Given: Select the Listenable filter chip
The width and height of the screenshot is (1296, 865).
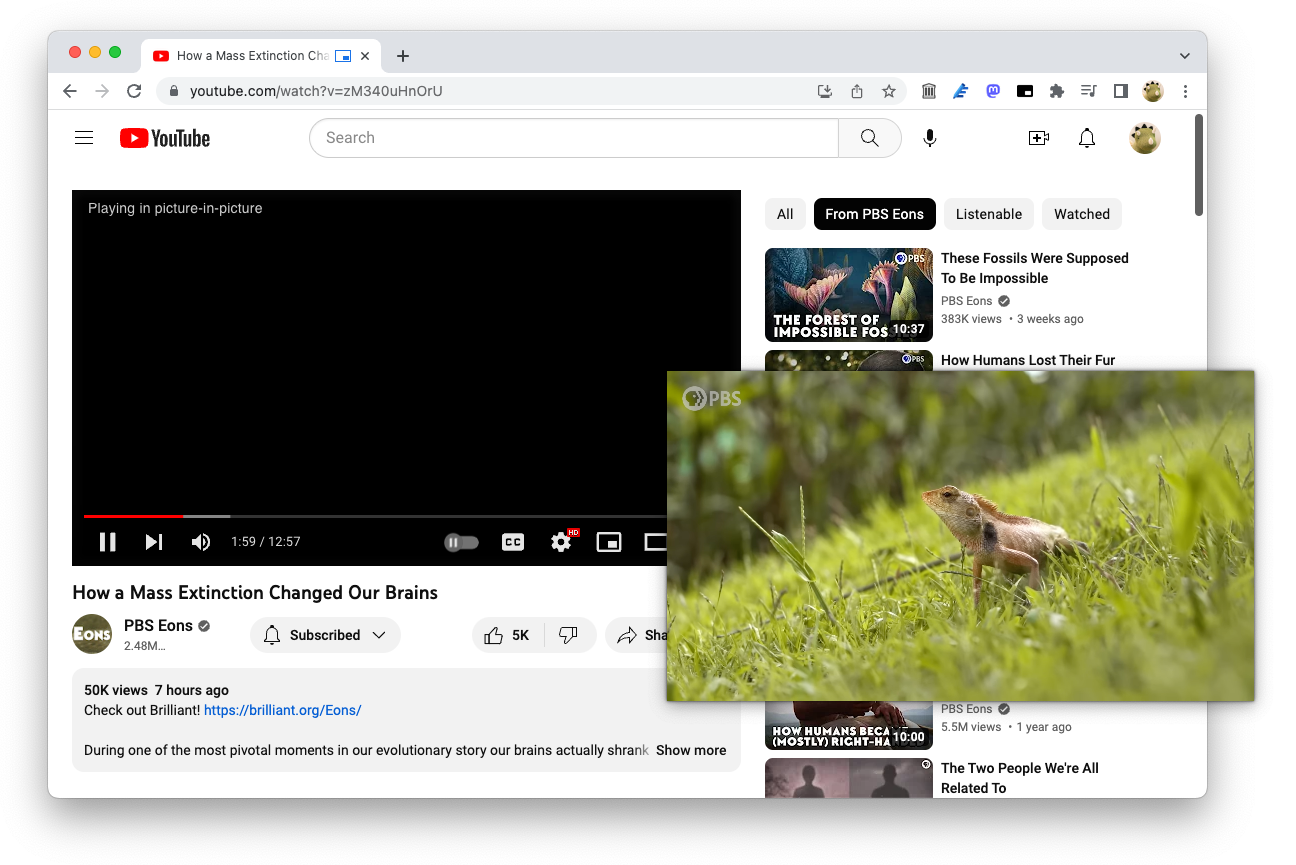Looking at the screenshot, I should tap(989, 214).
